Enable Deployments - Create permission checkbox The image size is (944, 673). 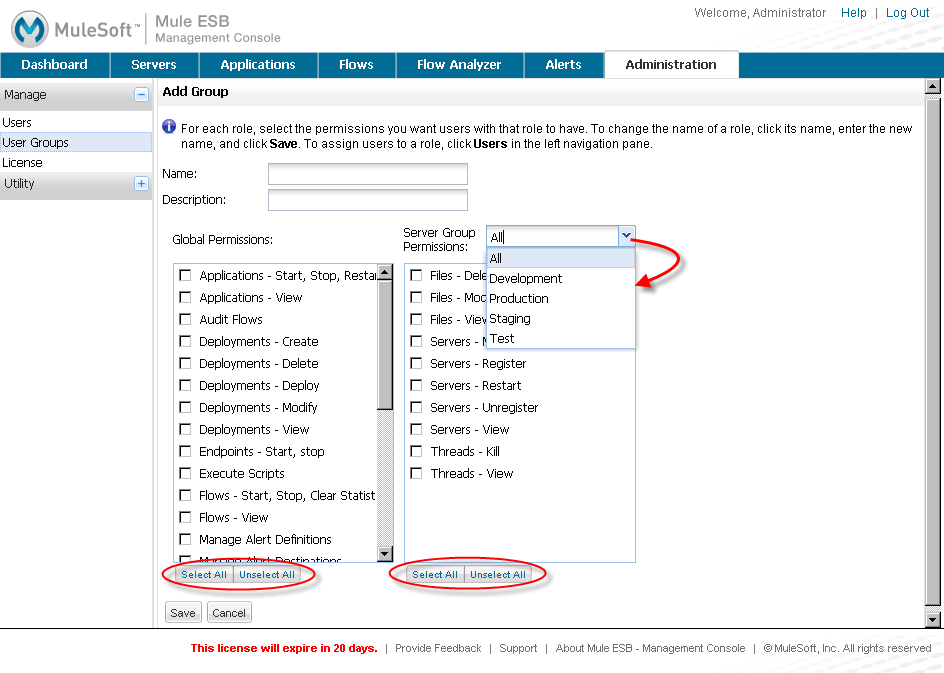(x=185, y=342)
